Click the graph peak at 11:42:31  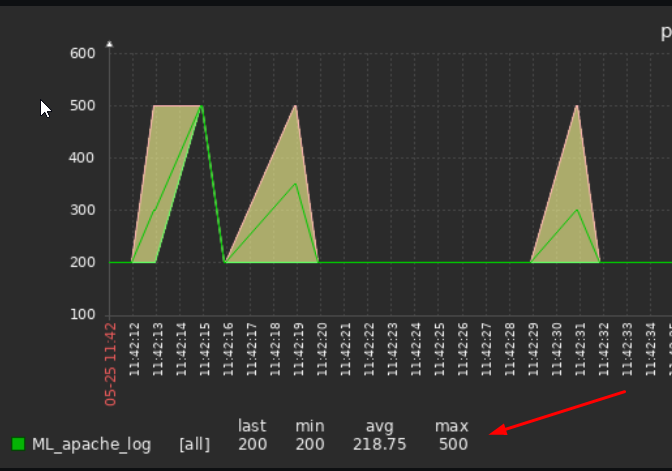coord(577,106)
